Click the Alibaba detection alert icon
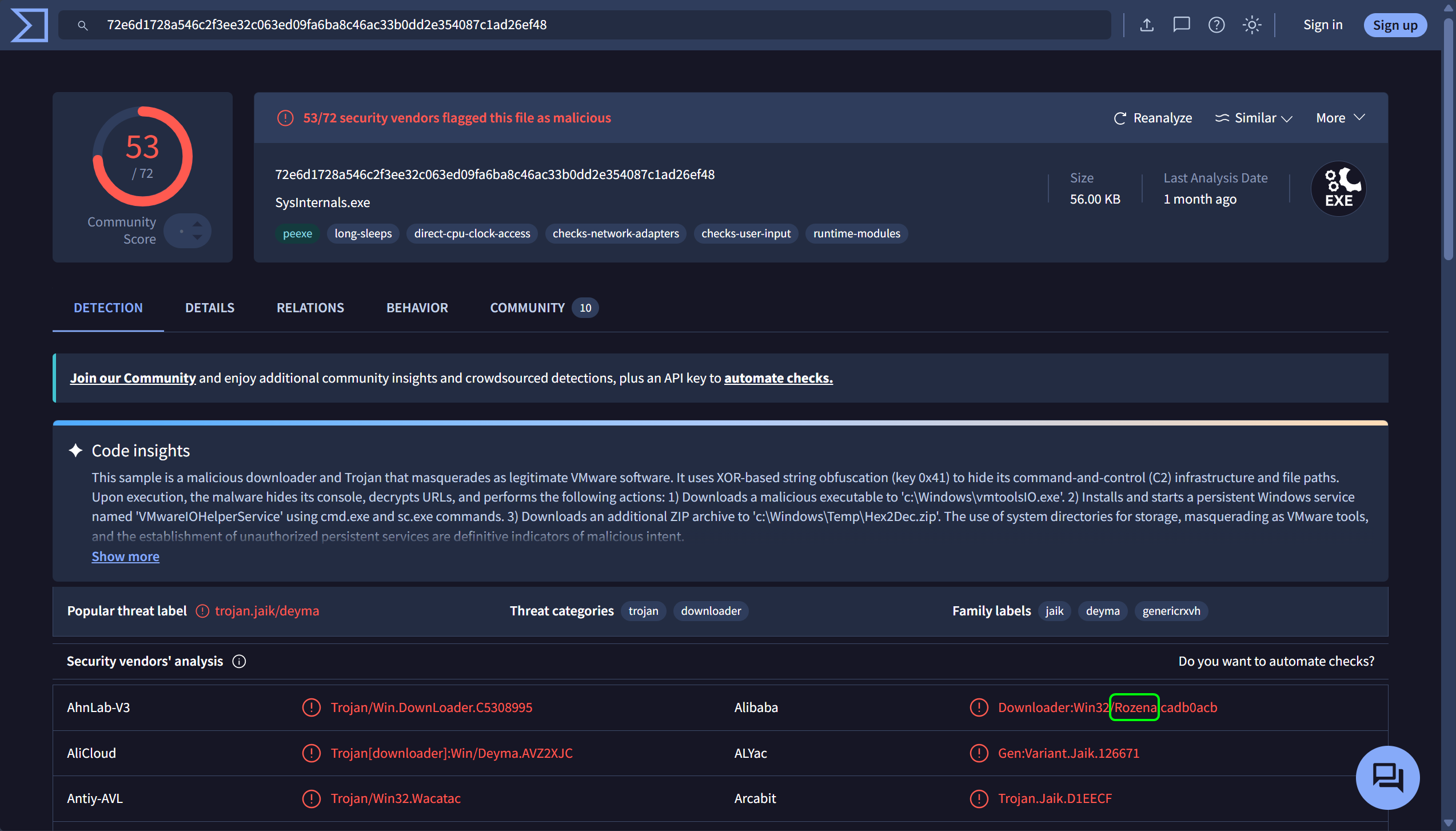Viewport: 1456px width, 831px height. tap(979, 707)
